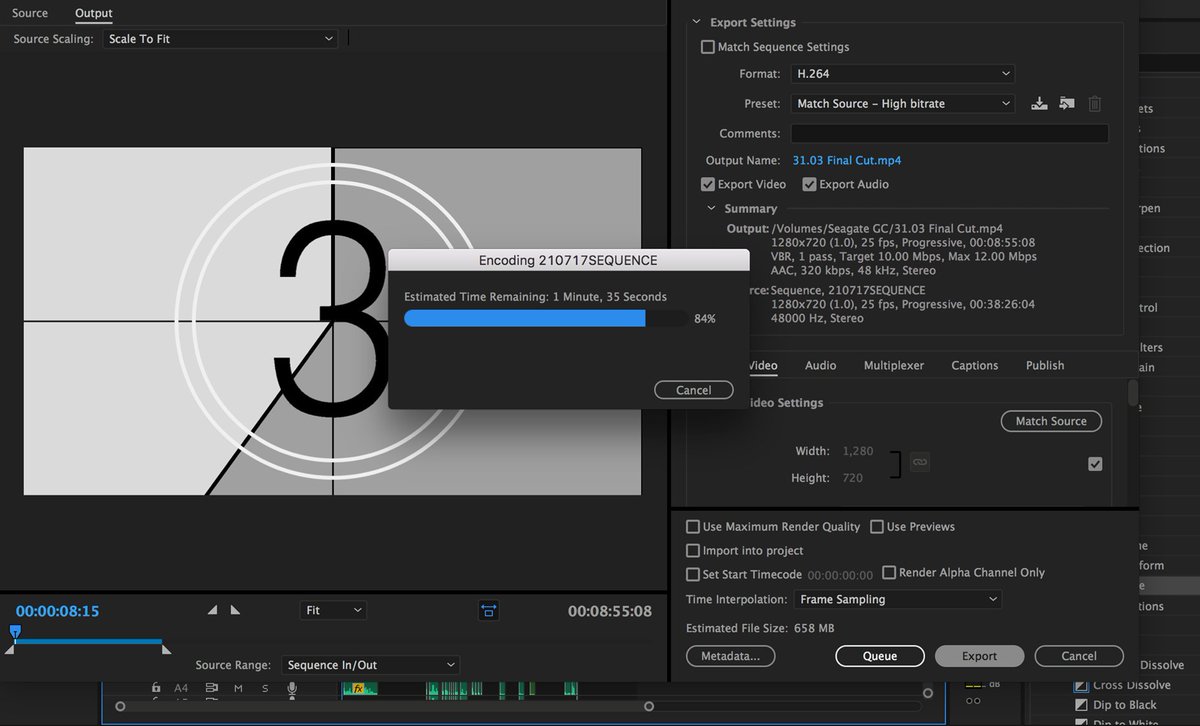Switch to the Audio tab
The width and height of the screenshot is (1200, 726).
pos(821,366)
